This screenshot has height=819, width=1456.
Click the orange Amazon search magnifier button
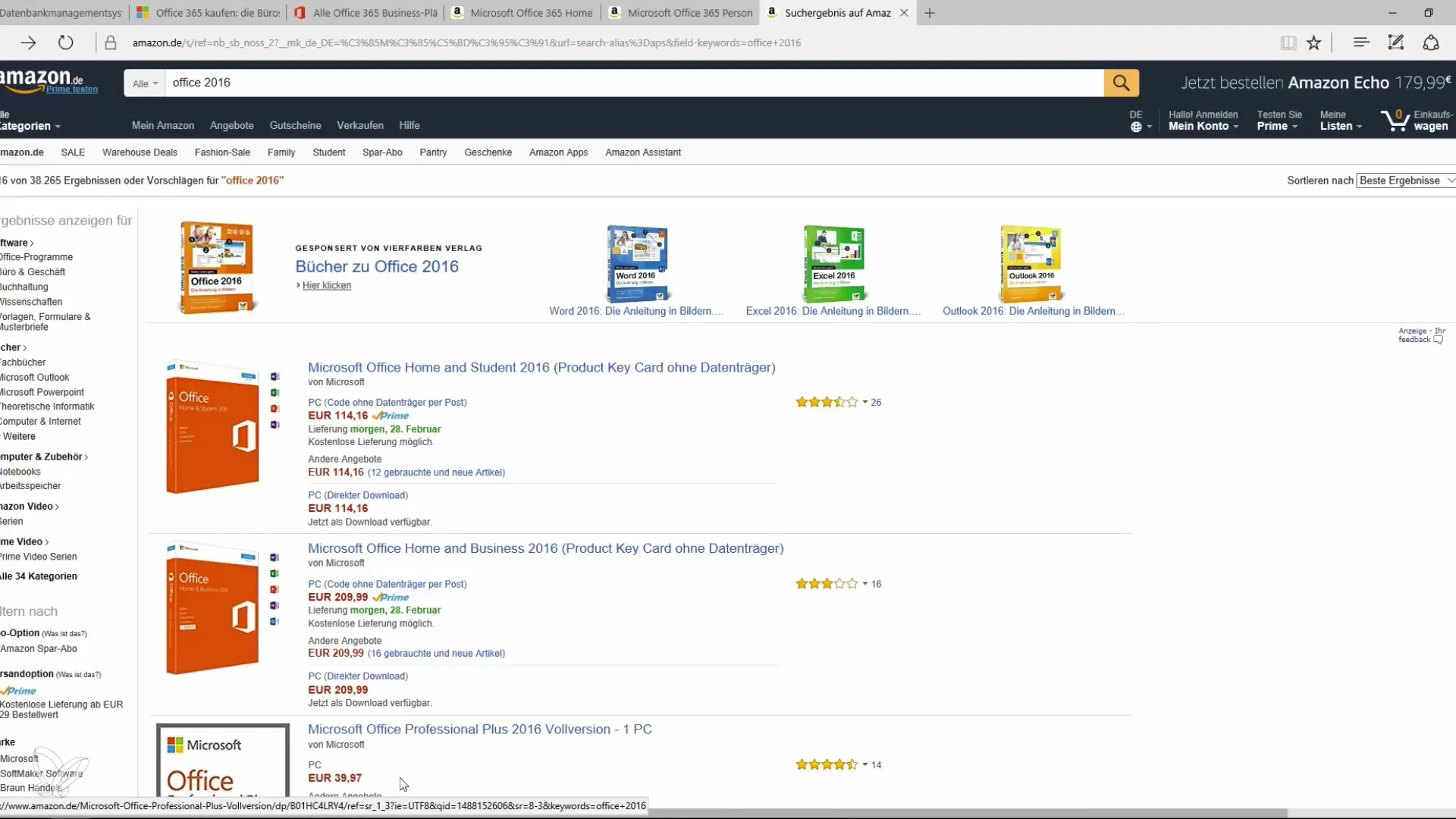click(1122, 83)
